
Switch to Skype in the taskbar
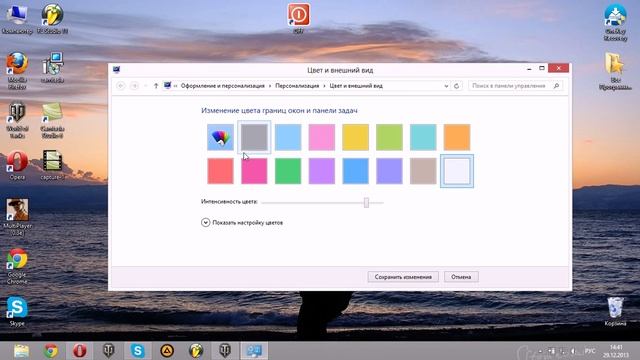tap(138, 351)
